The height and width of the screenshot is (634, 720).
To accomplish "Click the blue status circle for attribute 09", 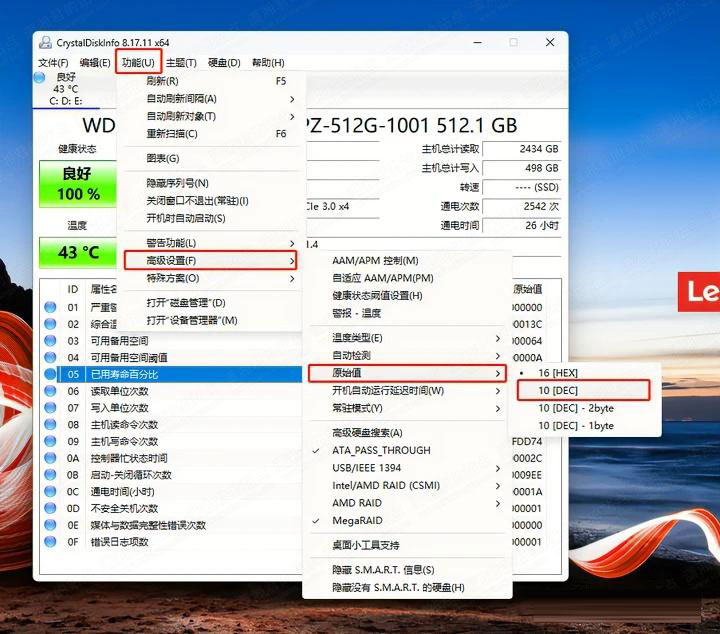I will [50, 441].
